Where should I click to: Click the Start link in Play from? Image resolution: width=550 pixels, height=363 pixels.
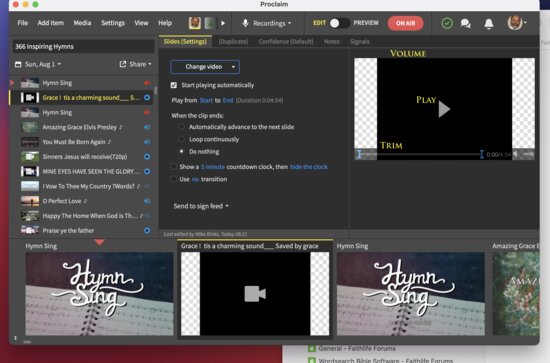click(206, 100)
